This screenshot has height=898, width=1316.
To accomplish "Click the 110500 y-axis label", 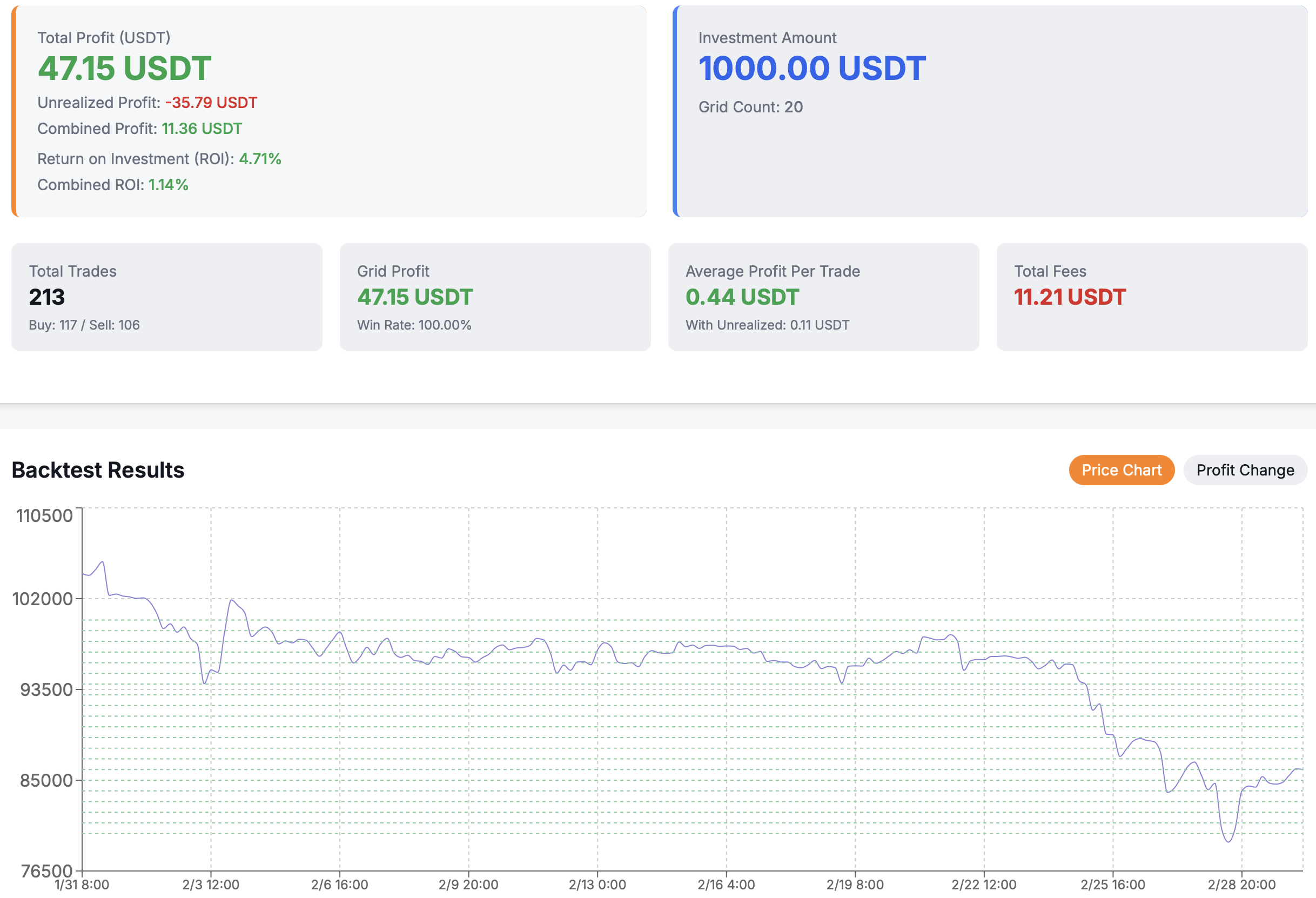I will 45,516.
